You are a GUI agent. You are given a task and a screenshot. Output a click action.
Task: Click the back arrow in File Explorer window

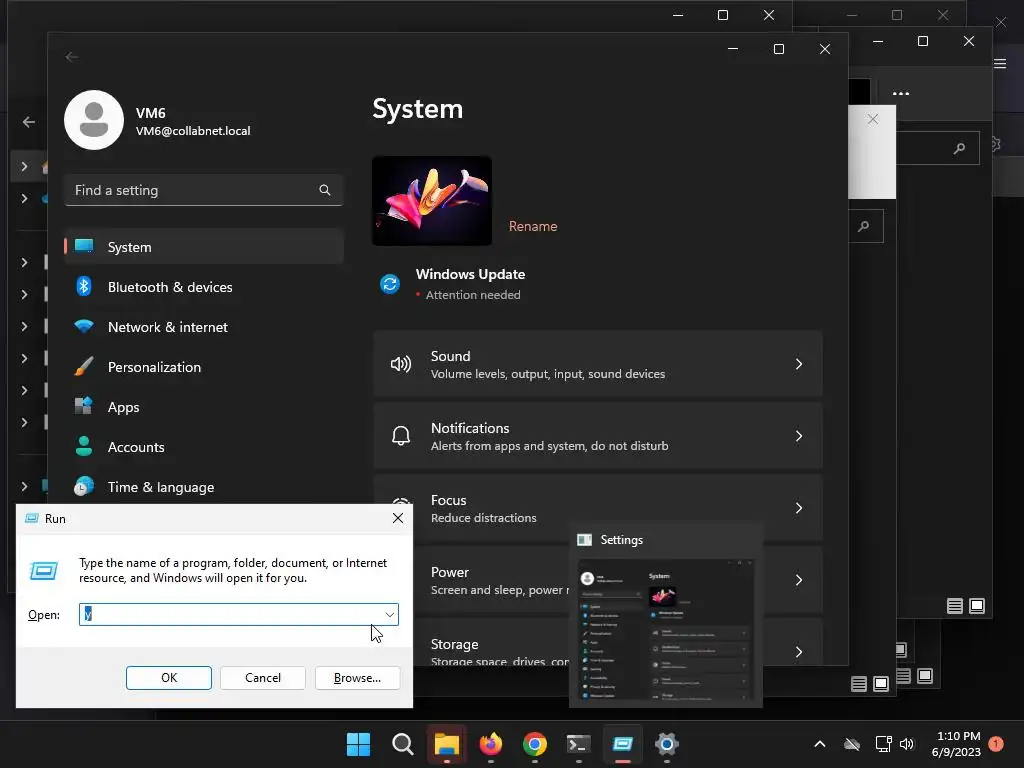click(x=29, y=122)
